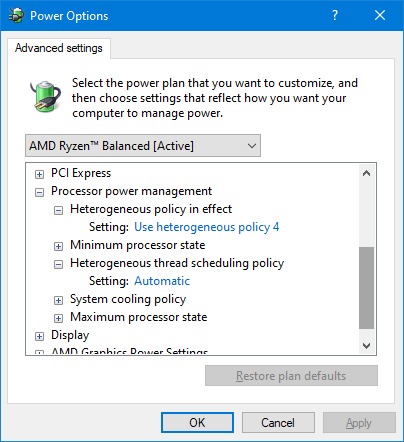Expand System cooling policy

58,300
